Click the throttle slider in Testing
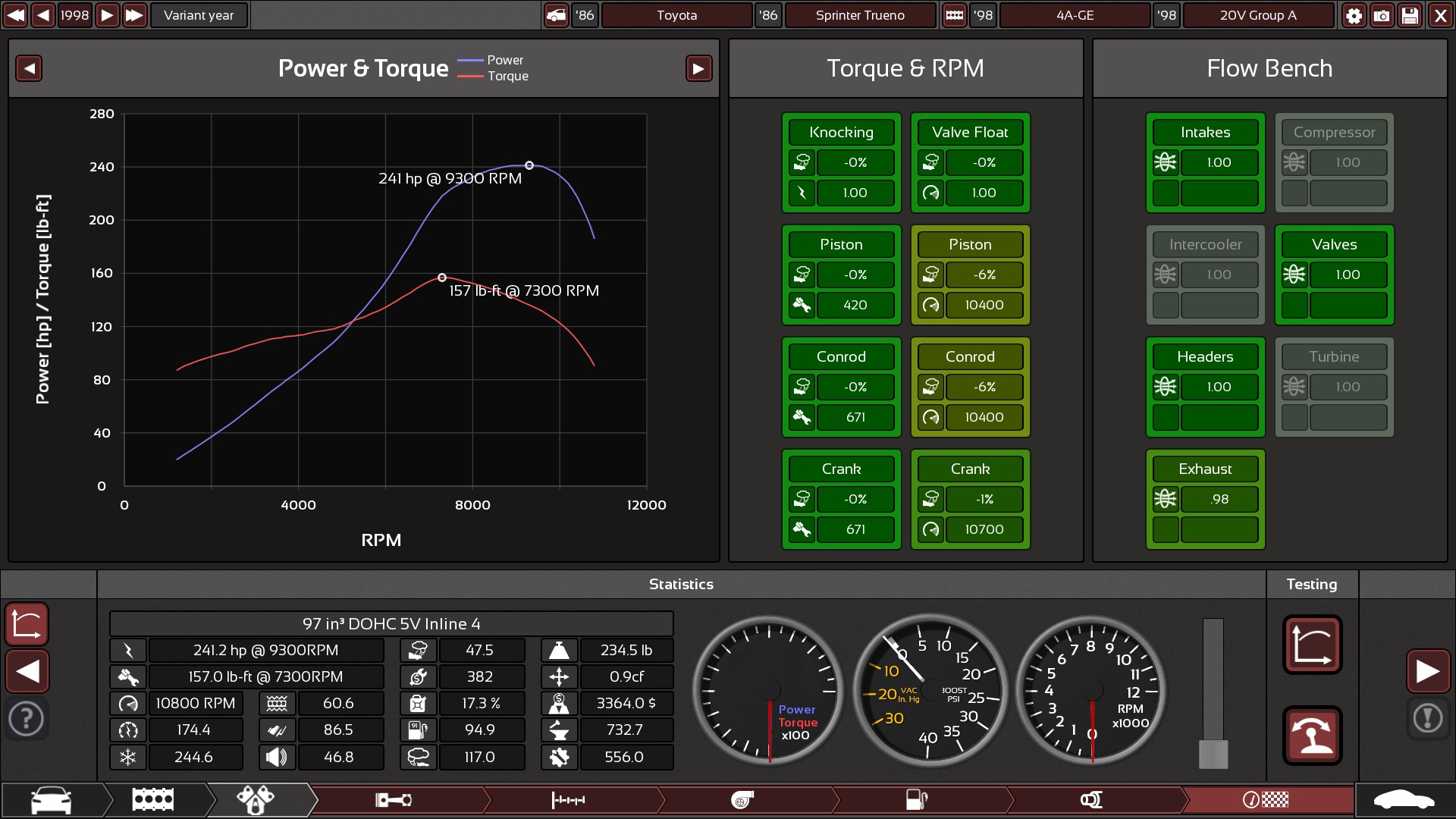This screenshot has width=1456, height=819. (x=1213, y=754)
